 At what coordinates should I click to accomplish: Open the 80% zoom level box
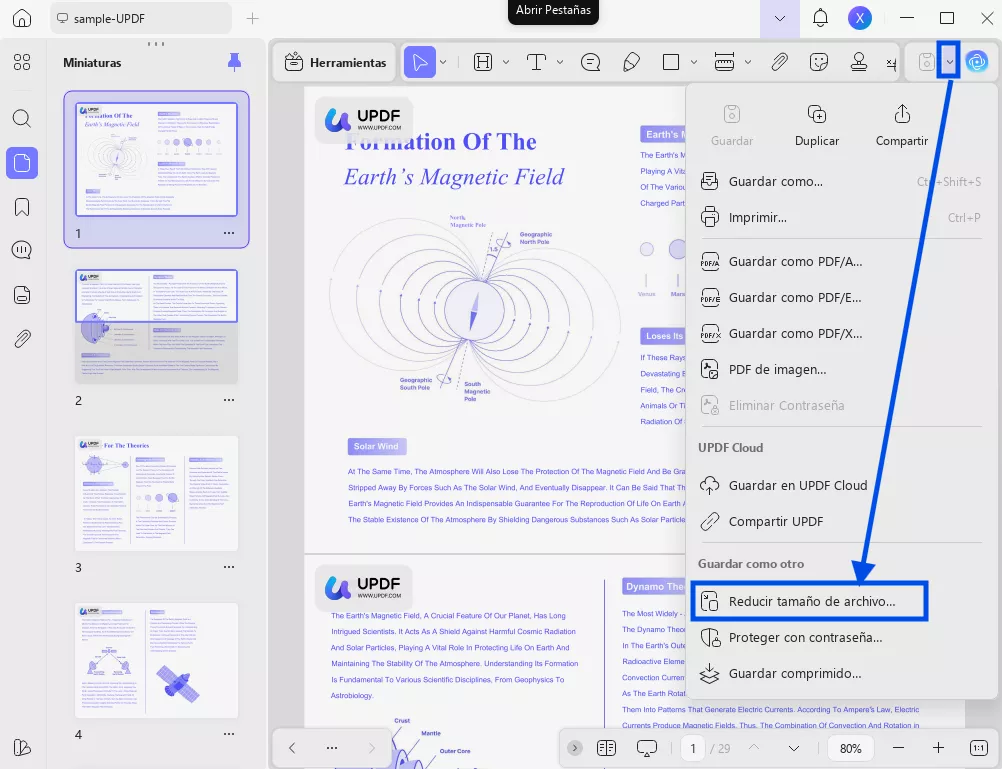tap(851, 748)
